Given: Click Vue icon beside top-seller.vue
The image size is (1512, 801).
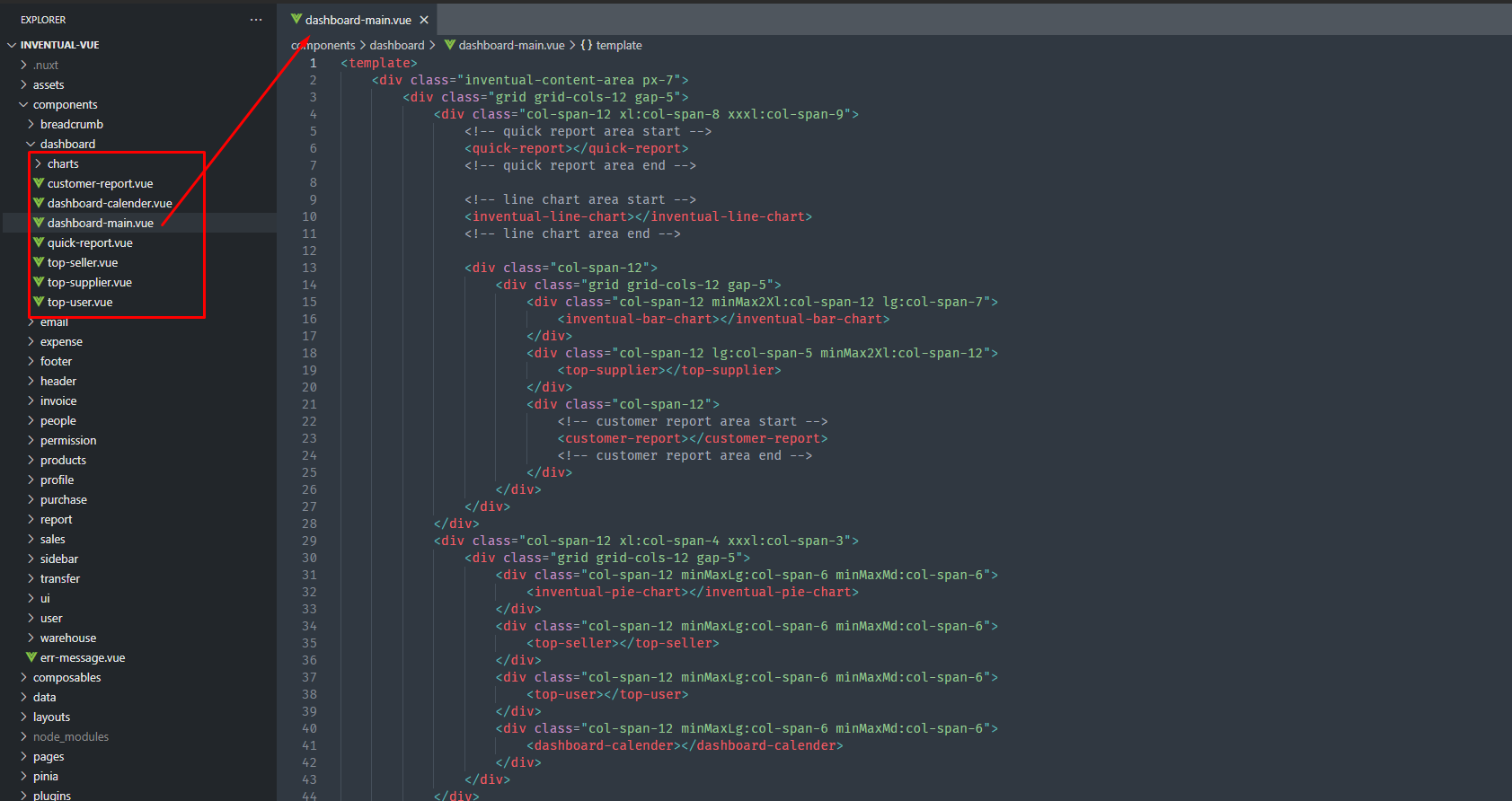Looking at the screenshot, I should (39, 262).
